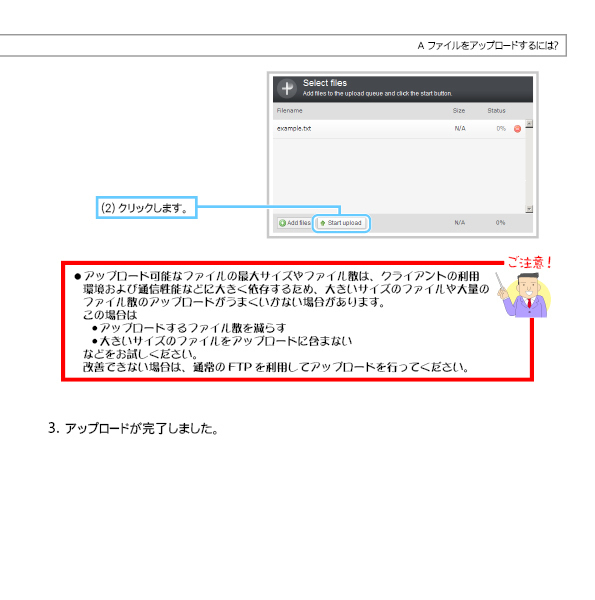Click the Start upload button label

(x=344, y=223)
